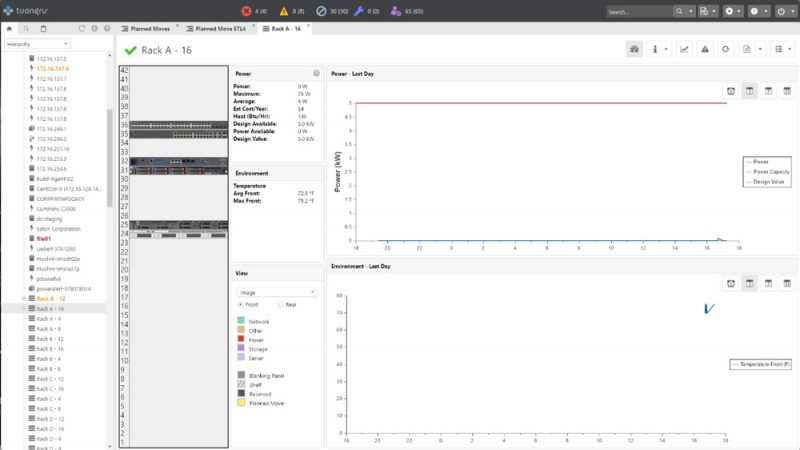
Task: Select Rack B - 12 in the tree
Action: coord(49,339)
